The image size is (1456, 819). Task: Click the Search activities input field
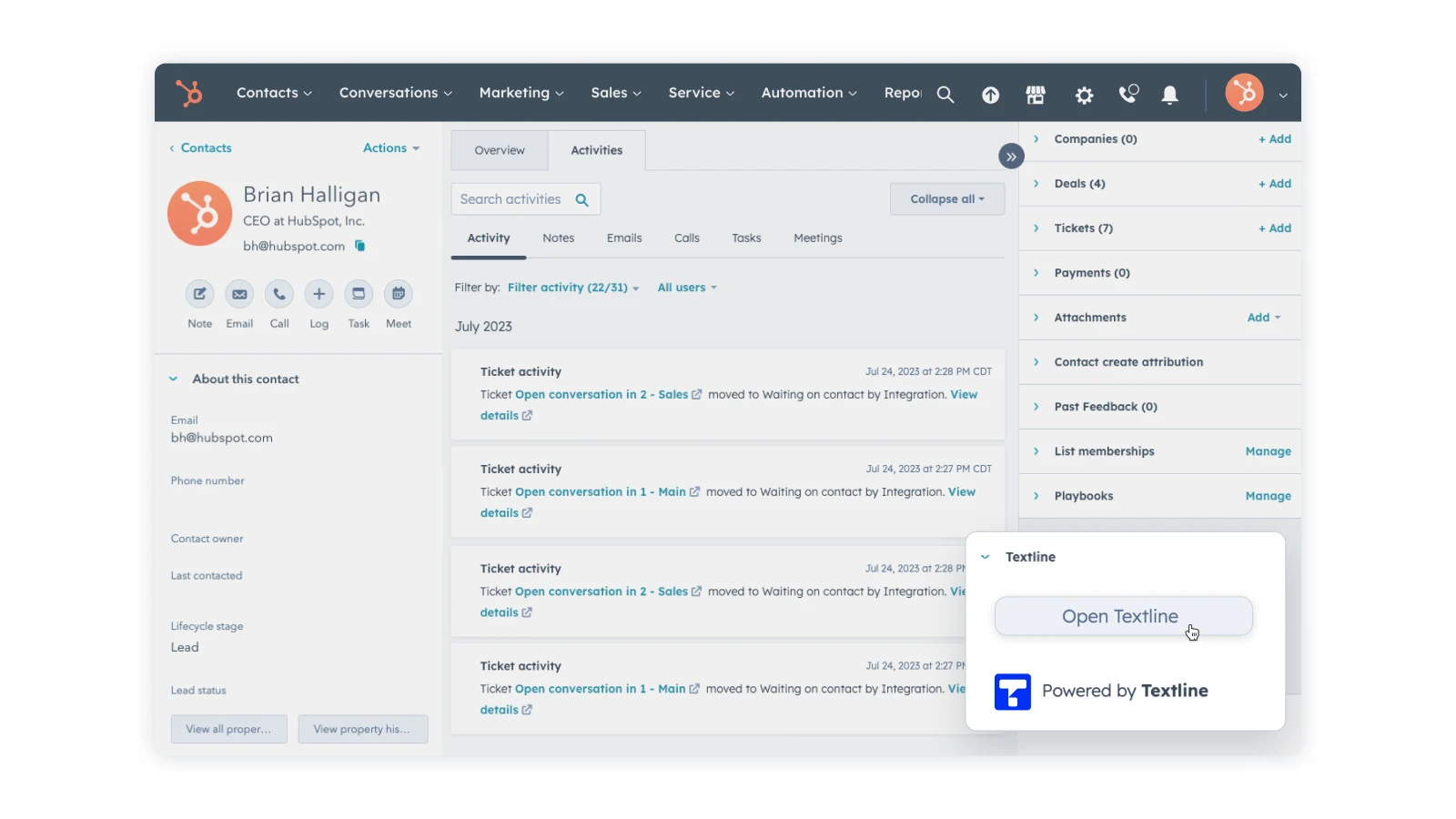pyautogui.click(x=525, y=199)
